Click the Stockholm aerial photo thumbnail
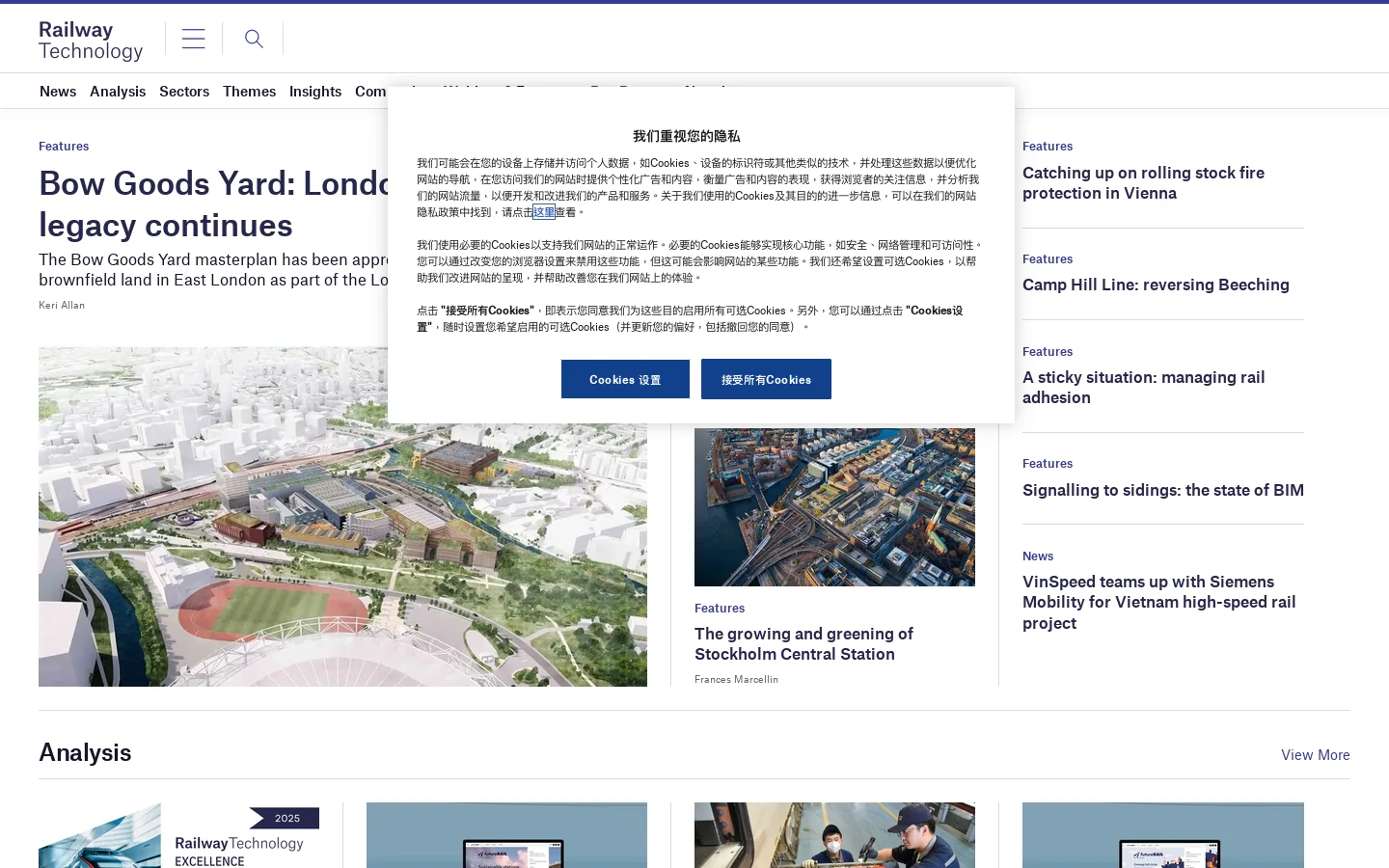 834,507
